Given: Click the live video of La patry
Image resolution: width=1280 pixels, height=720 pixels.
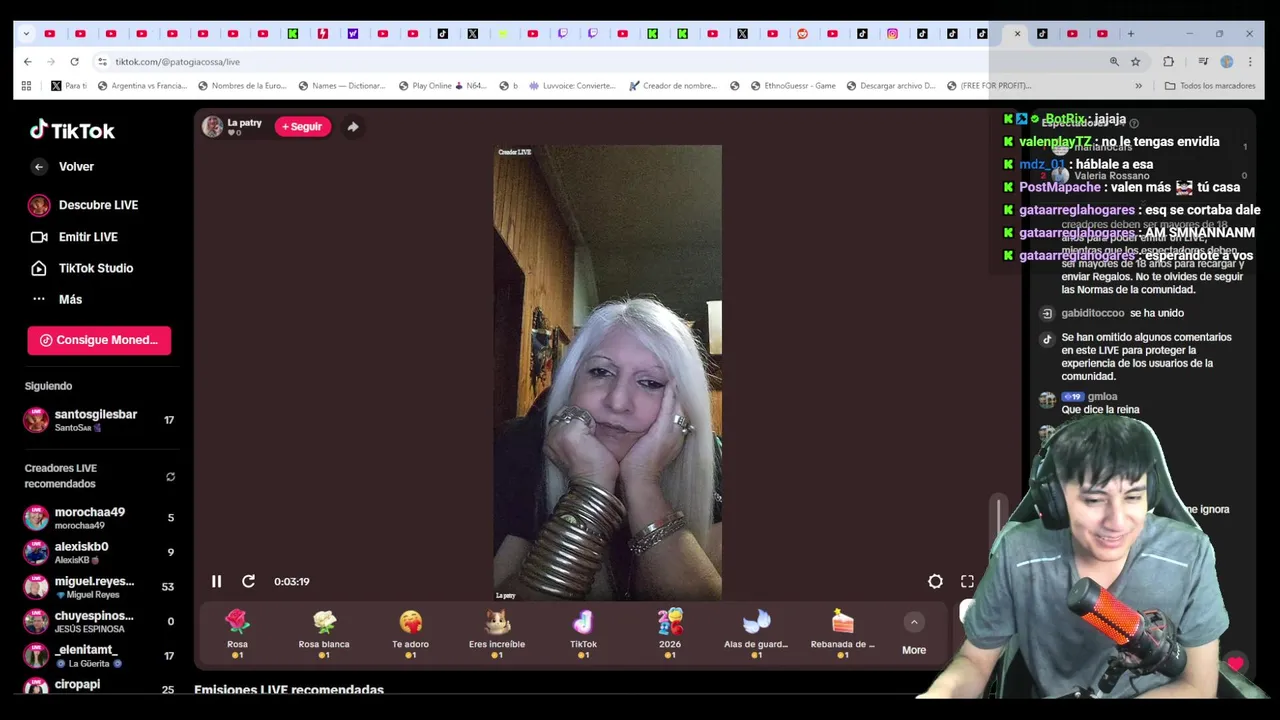Looking at the screenshot, I should [x=607, y=372].
